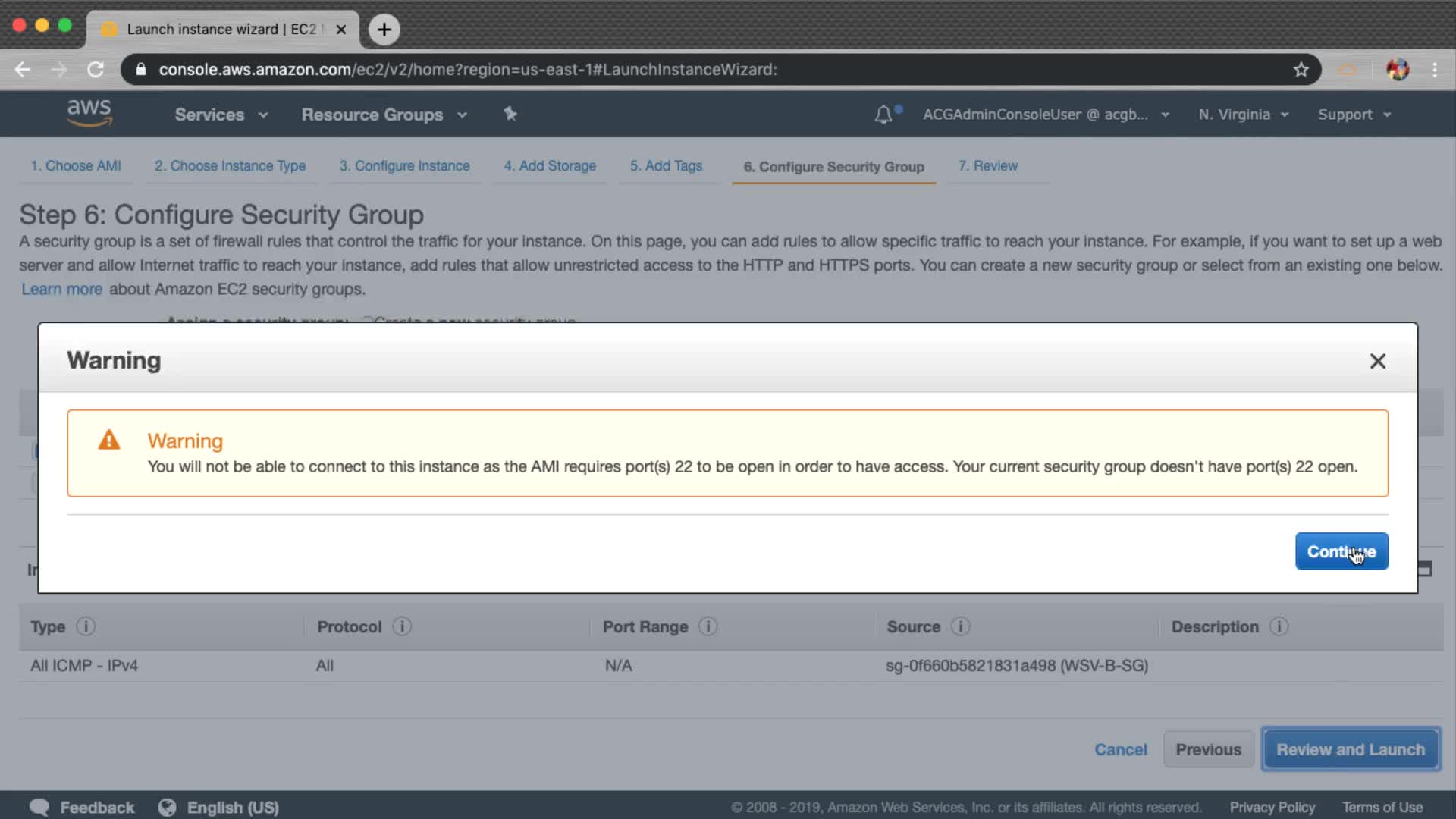Click the Protocol info icon
The image size is (1456, 819).
click(402, 626)
